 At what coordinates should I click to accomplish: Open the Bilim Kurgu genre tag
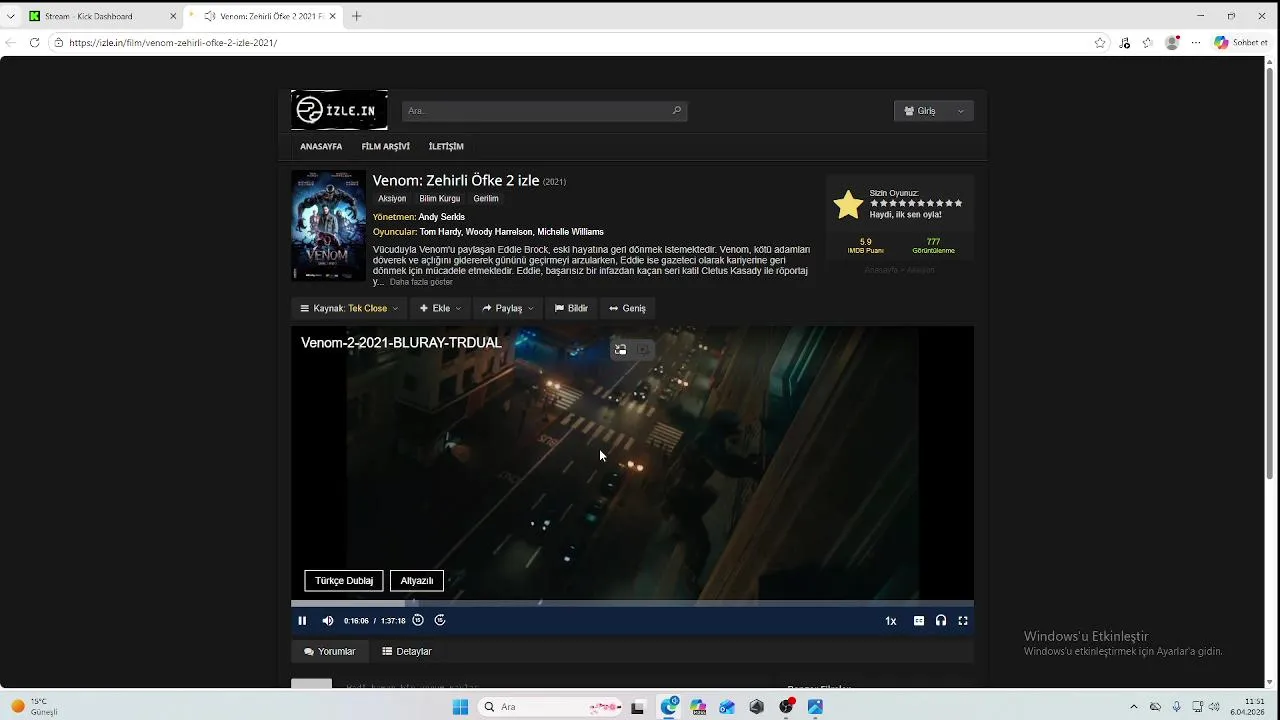click(x=440, y=198)
